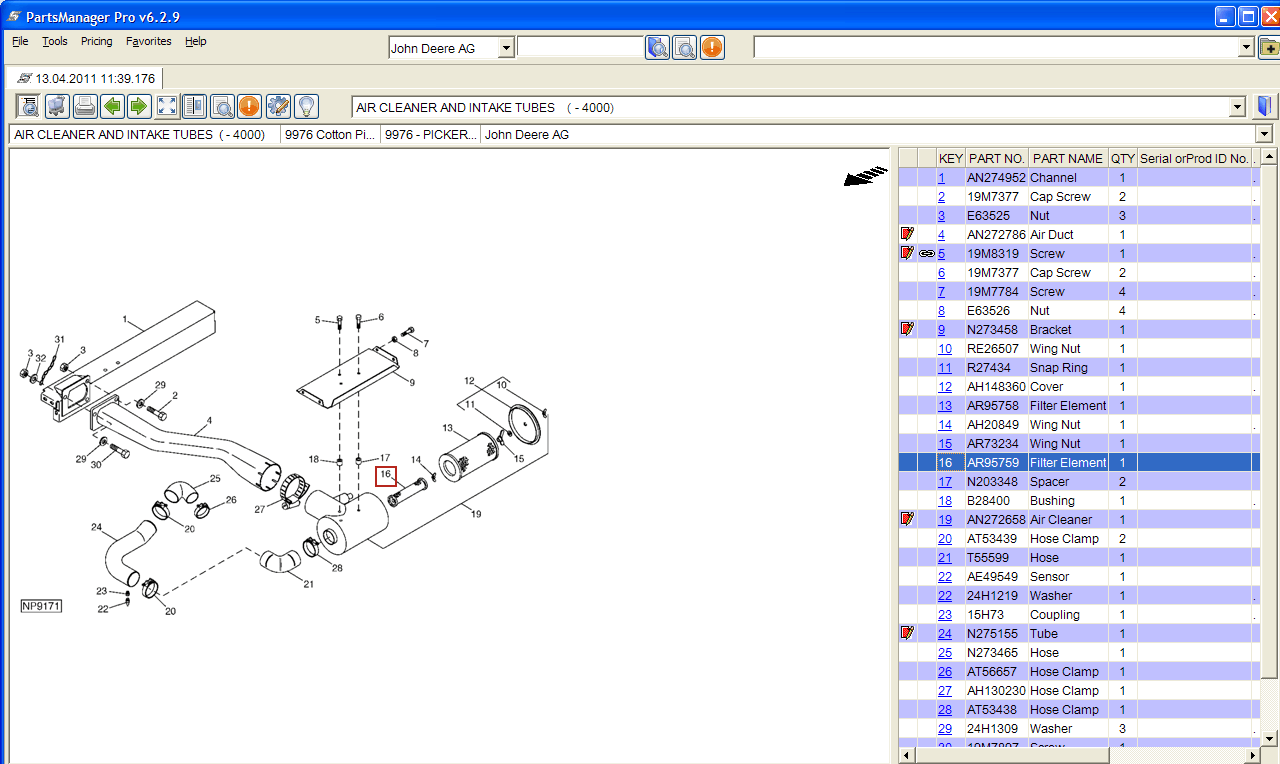
Task: Click the blue book icon beside section dropdown
Action: 1266,107
